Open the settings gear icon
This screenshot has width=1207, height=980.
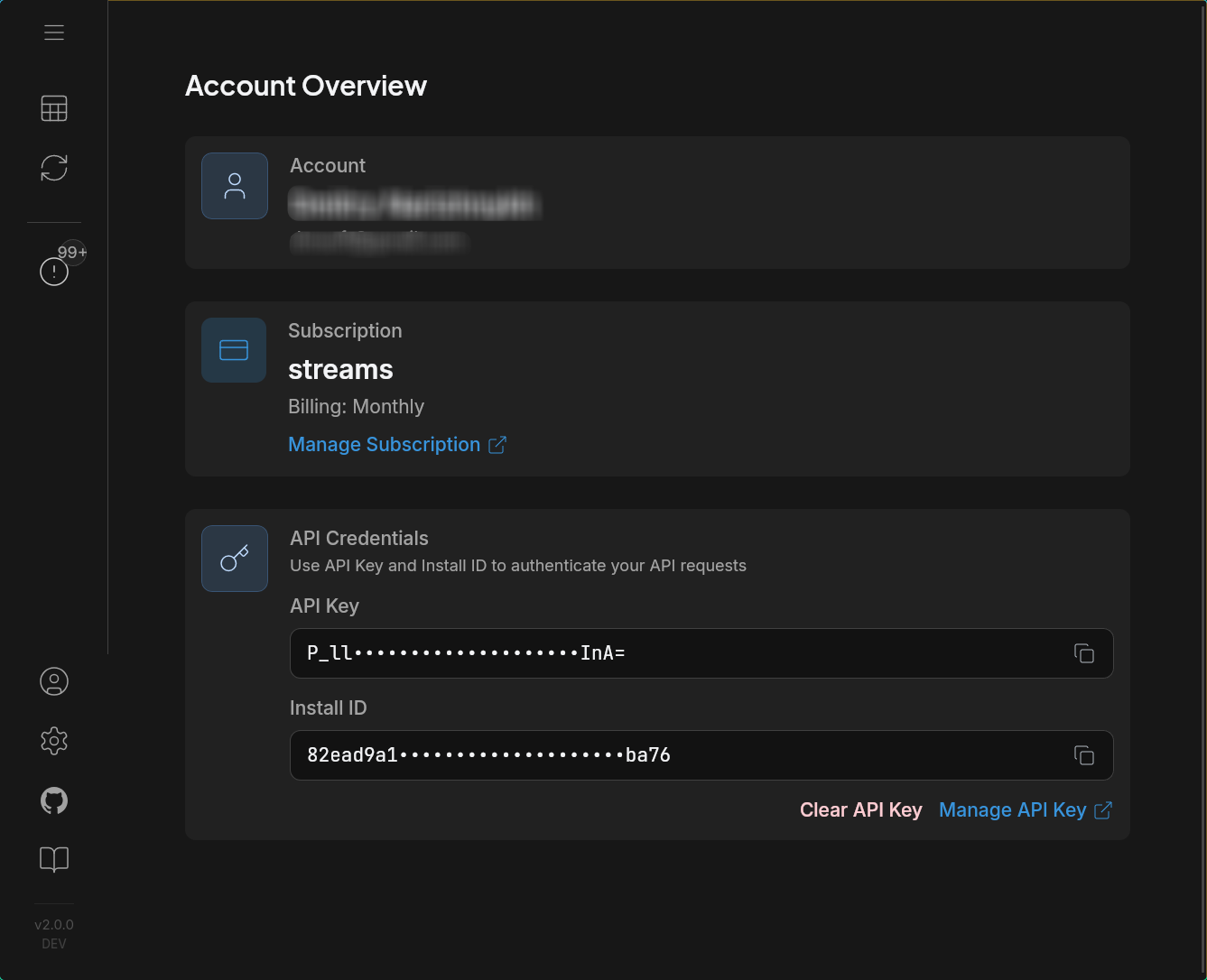click(54, 741)
